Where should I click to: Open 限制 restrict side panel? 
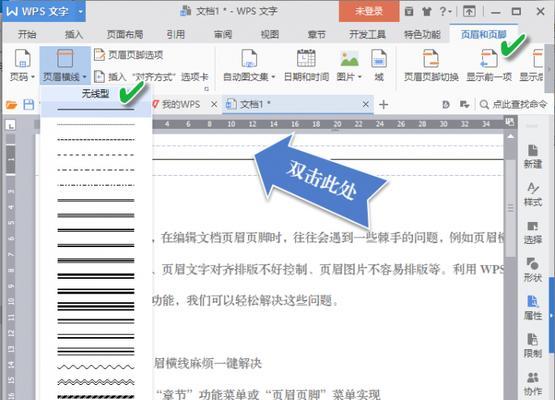[x=533, y=345]
